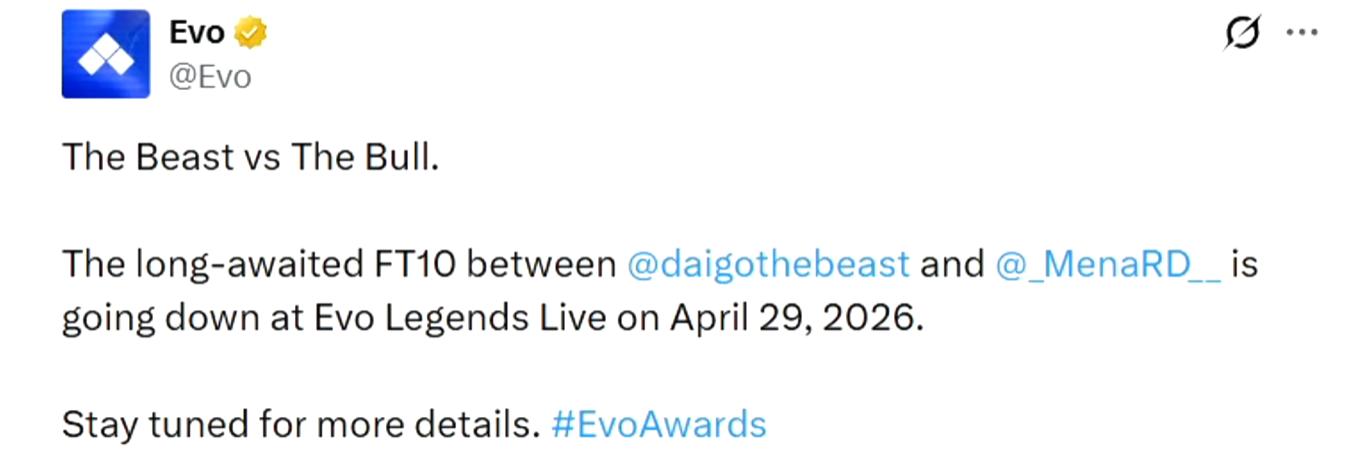
Task: Click the gold verified badge
Action: coord(250,34)
